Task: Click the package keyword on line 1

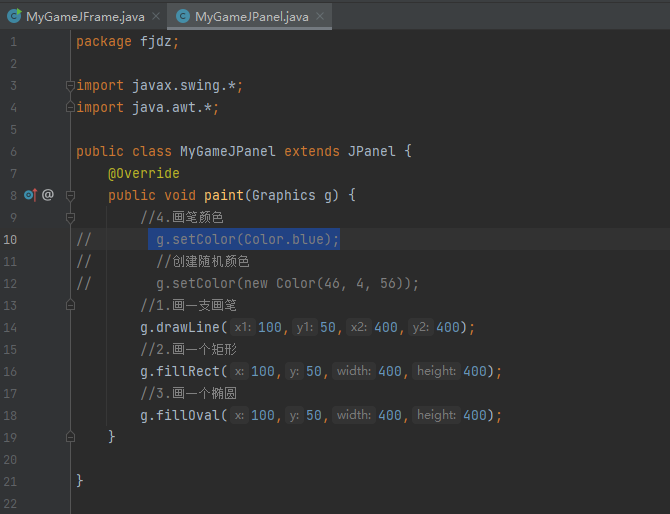Action: click(x=104, y=42)
